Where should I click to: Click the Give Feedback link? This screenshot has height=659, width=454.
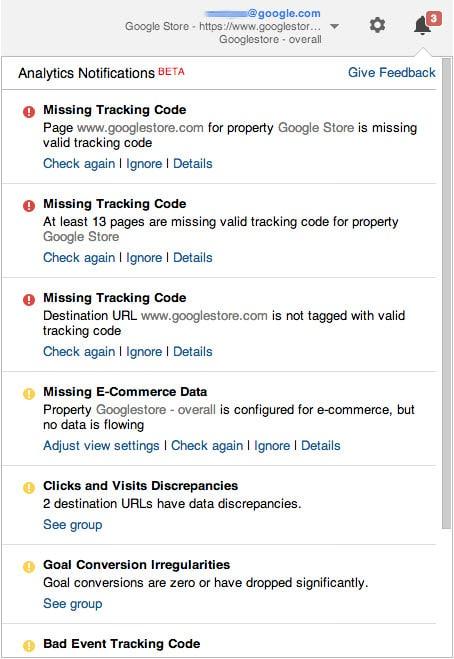(392, 72)
